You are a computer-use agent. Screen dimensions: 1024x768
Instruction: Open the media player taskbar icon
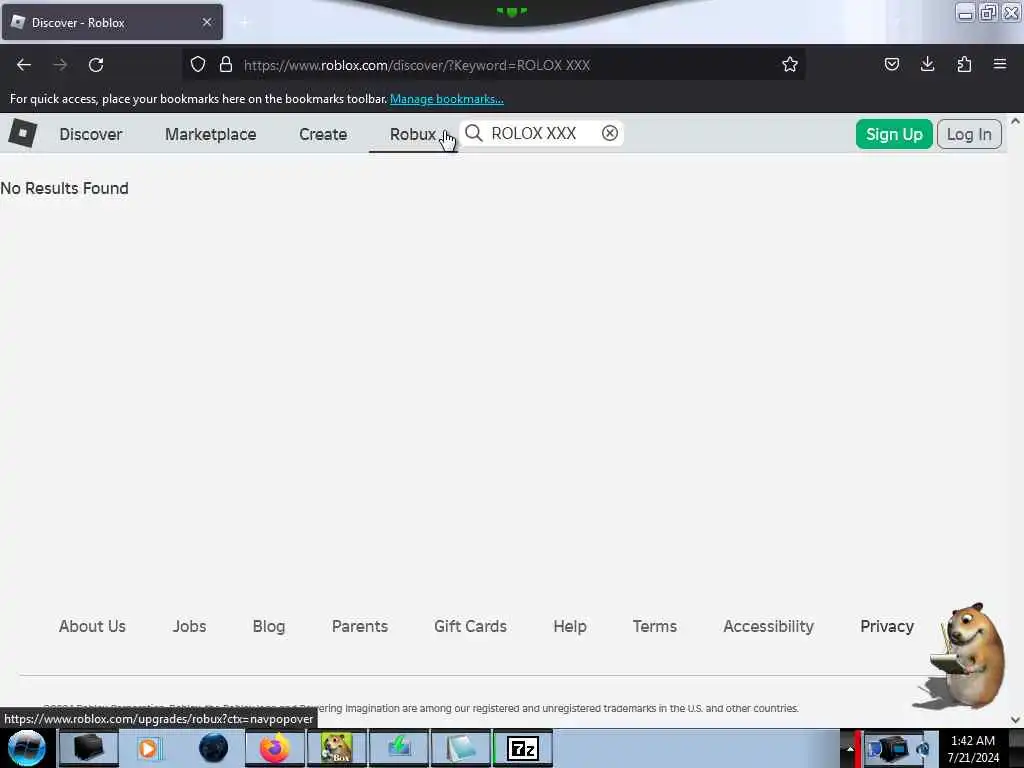(x=150, y=748)
